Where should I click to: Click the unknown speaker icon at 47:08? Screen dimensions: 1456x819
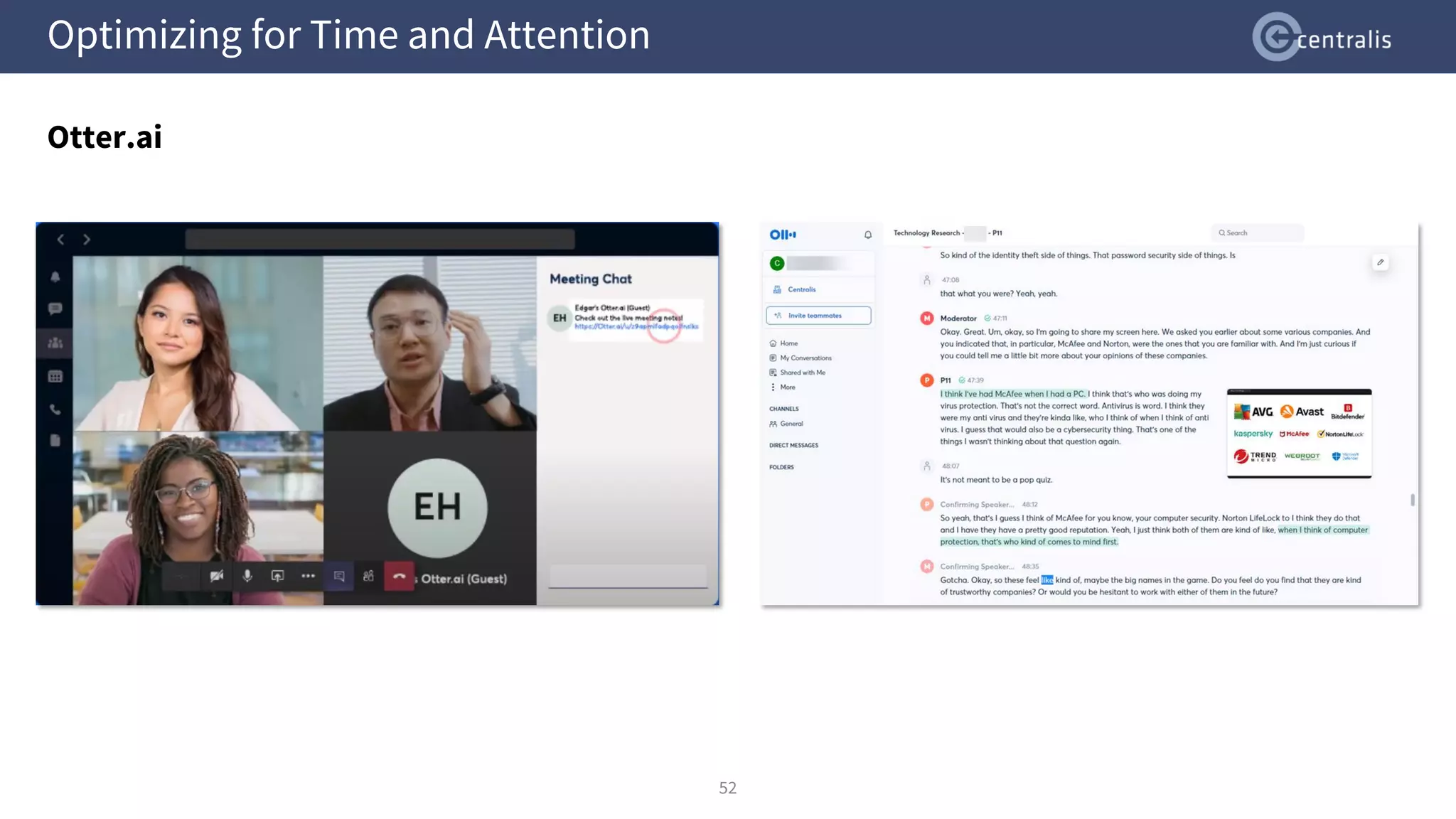pyautogui.click(x=926, y=280)
